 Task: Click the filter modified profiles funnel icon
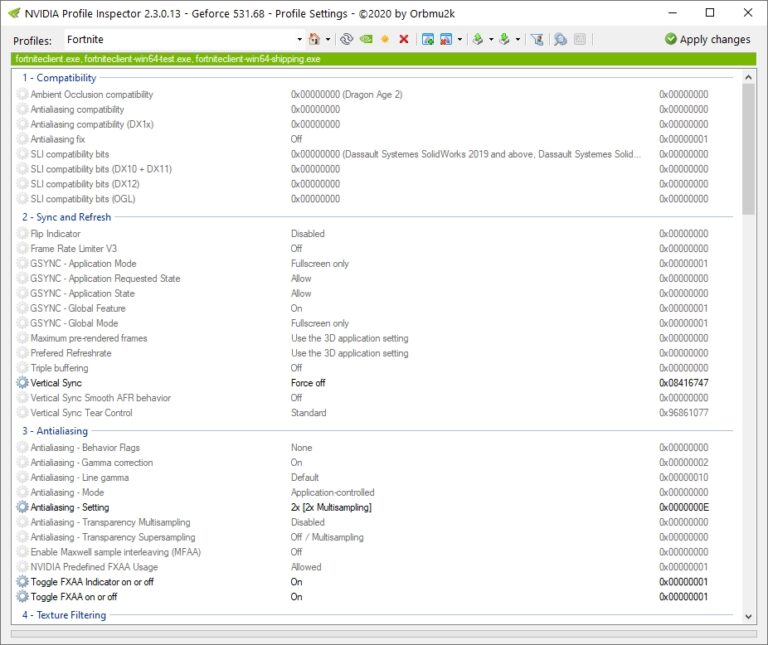(537, 39)
